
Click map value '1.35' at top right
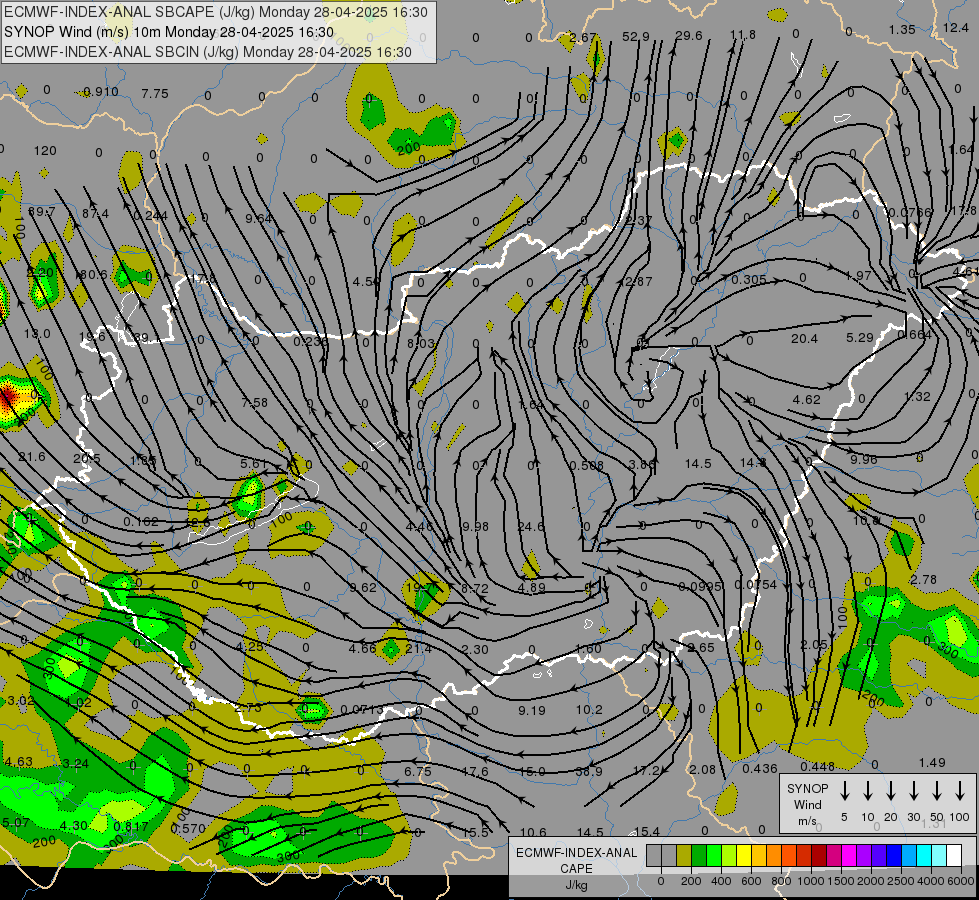click(902, 29)
